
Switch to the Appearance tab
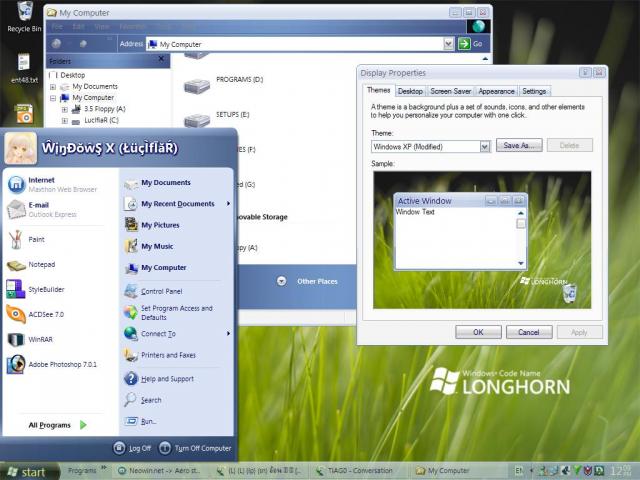pos(496,91)
